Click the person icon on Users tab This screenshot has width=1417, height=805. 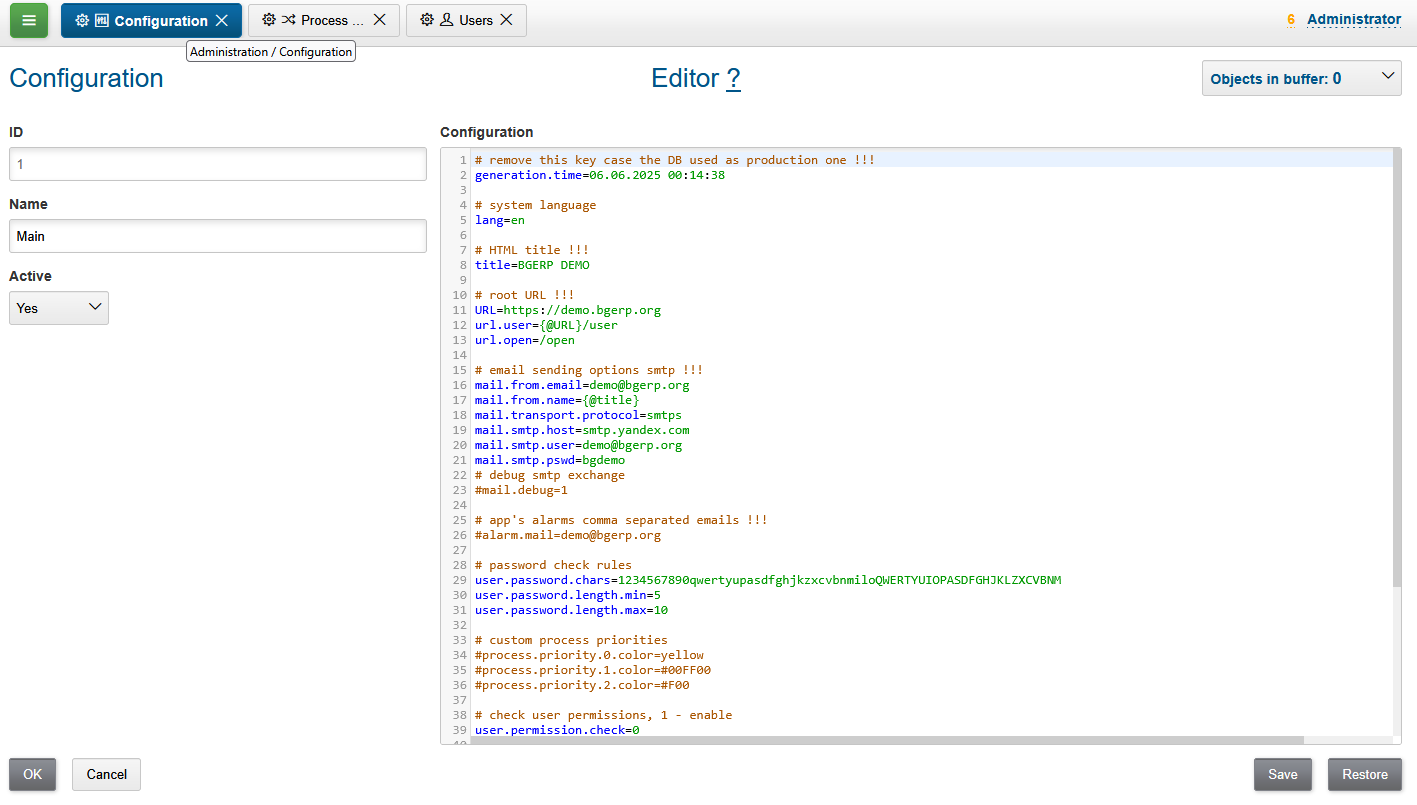[x=448, y=20]
